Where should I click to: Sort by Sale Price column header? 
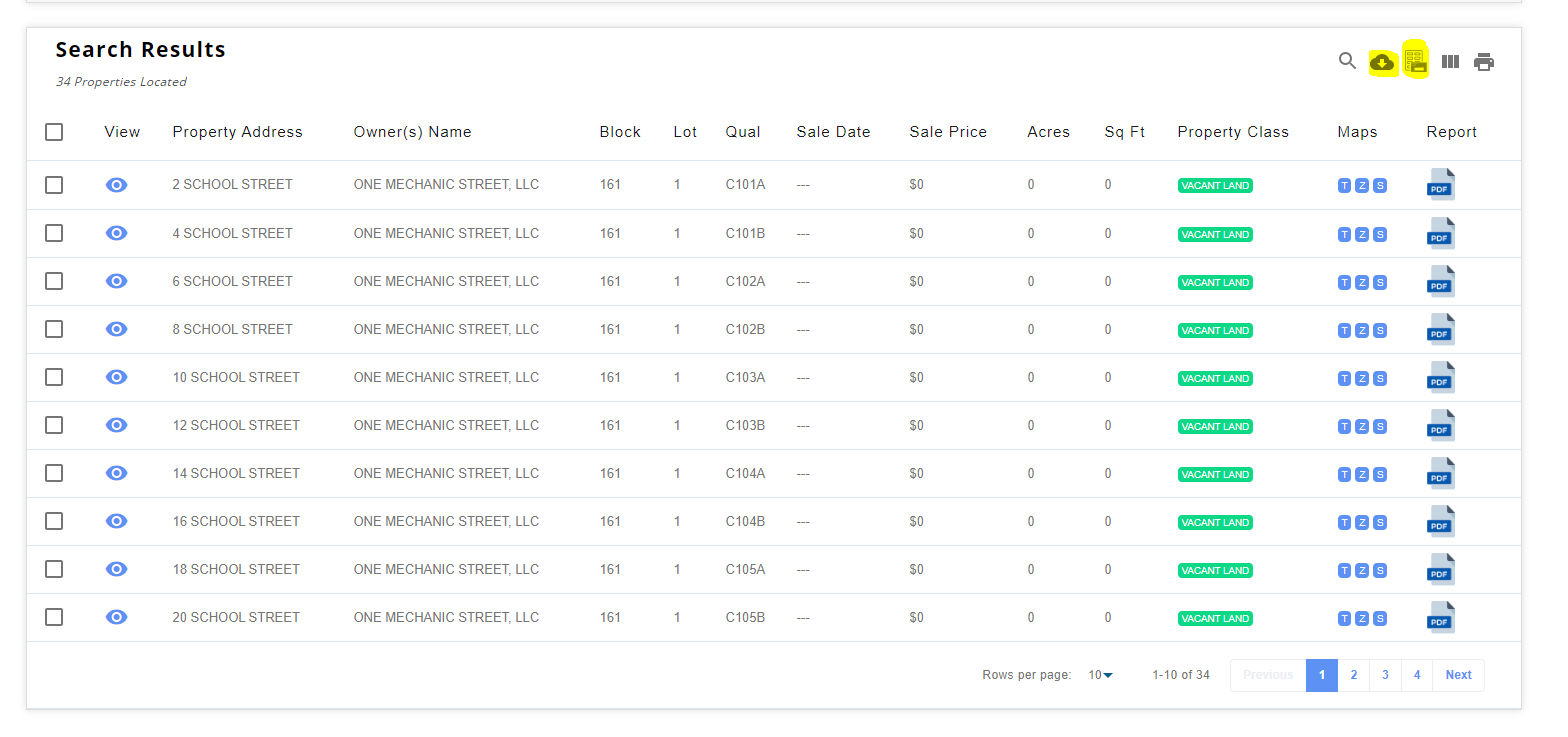[x=948, y=132]
